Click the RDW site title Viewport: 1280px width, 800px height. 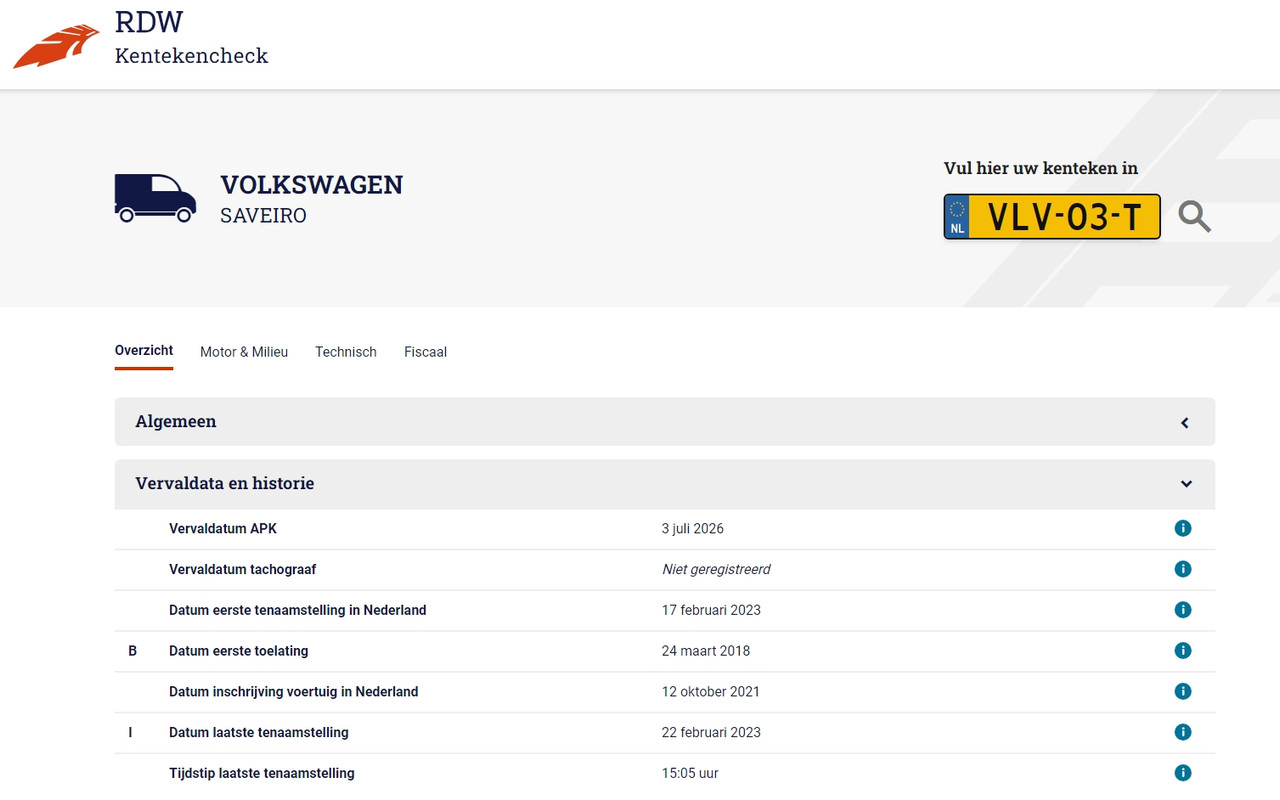149,22
